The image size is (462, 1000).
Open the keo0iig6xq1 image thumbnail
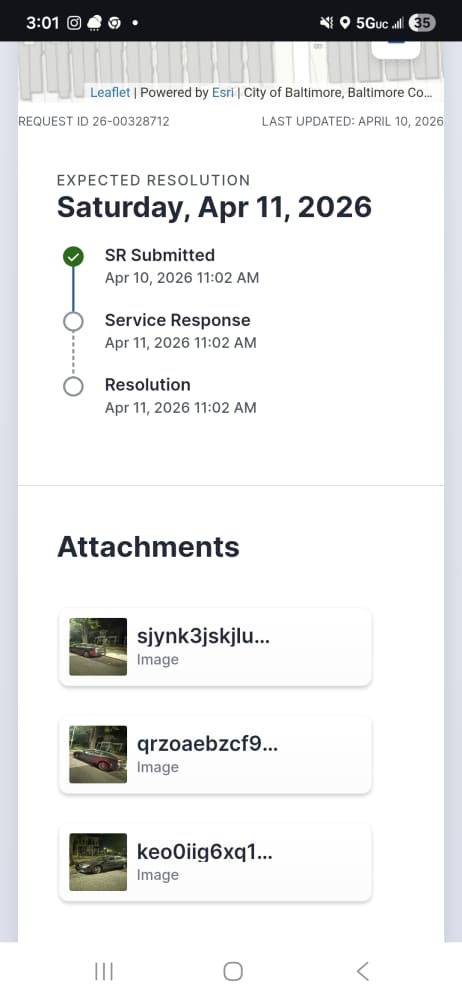click(x=98, y=862)
